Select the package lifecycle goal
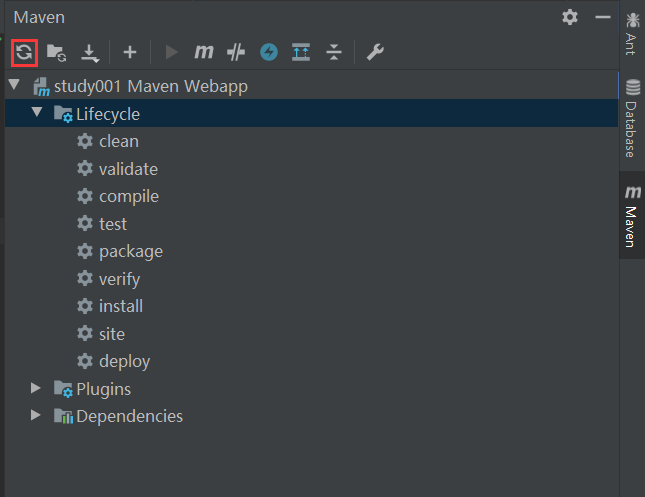The image size is (645, 497). pos(130,251)
